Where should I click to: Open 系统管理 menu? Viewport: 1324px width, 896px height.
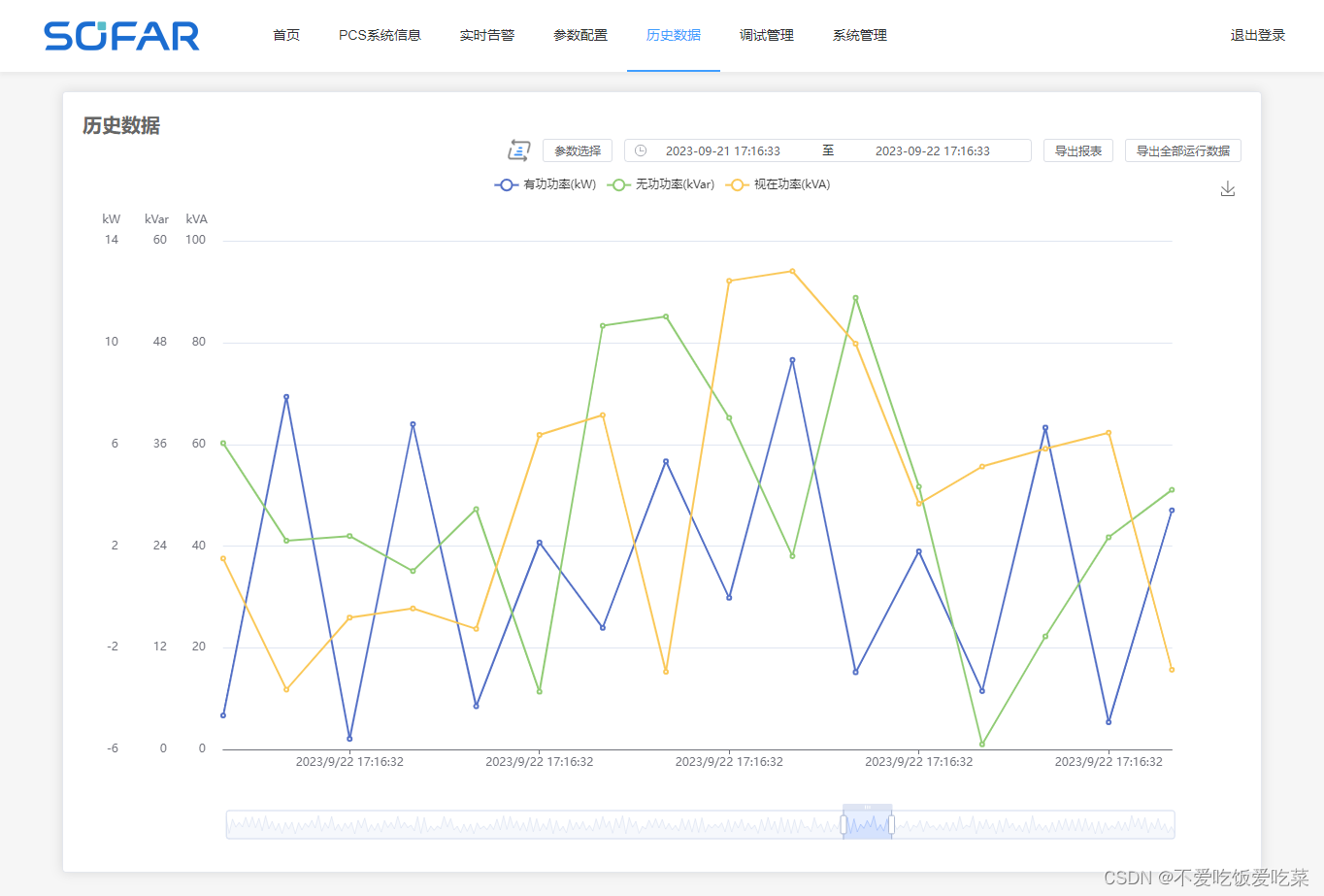(x=860, y=35)
